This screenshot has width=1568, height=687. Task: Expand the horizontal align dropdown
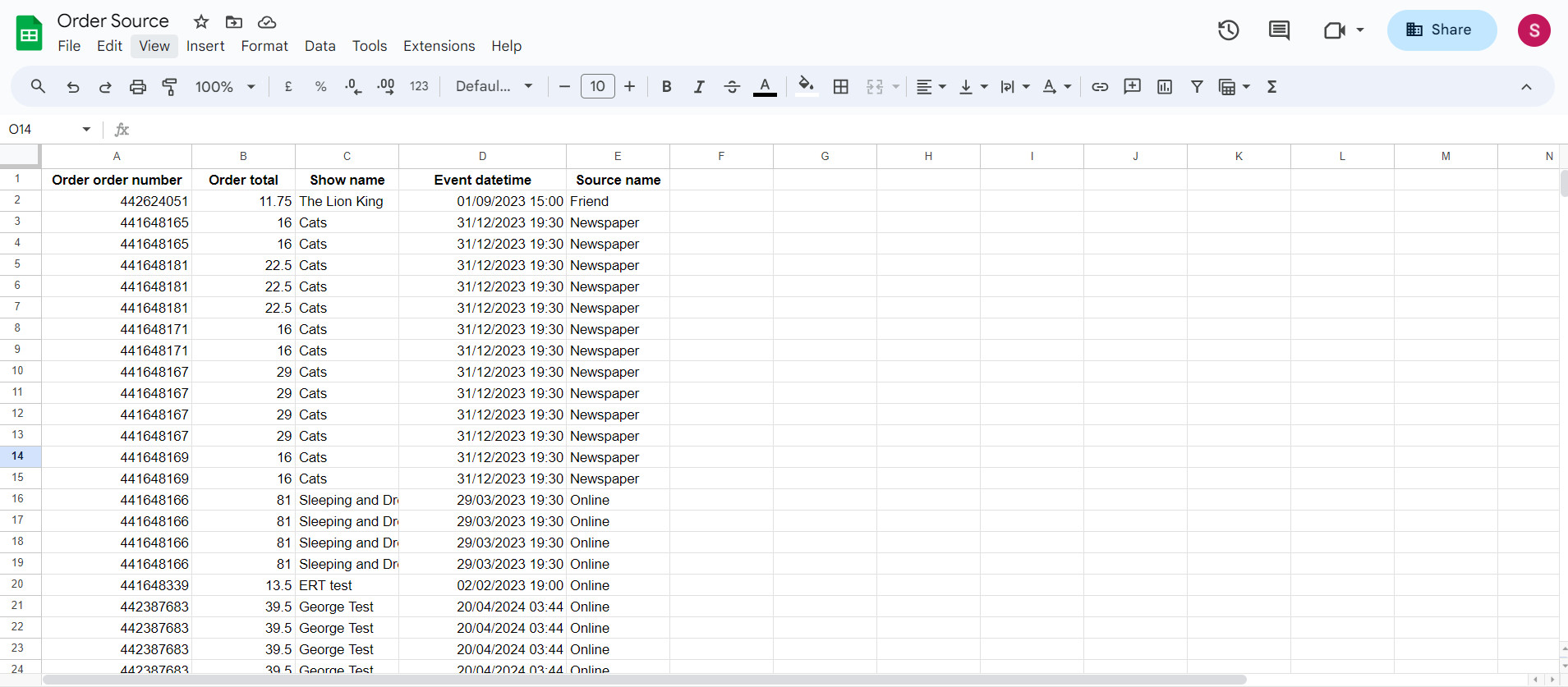point(931,86)
